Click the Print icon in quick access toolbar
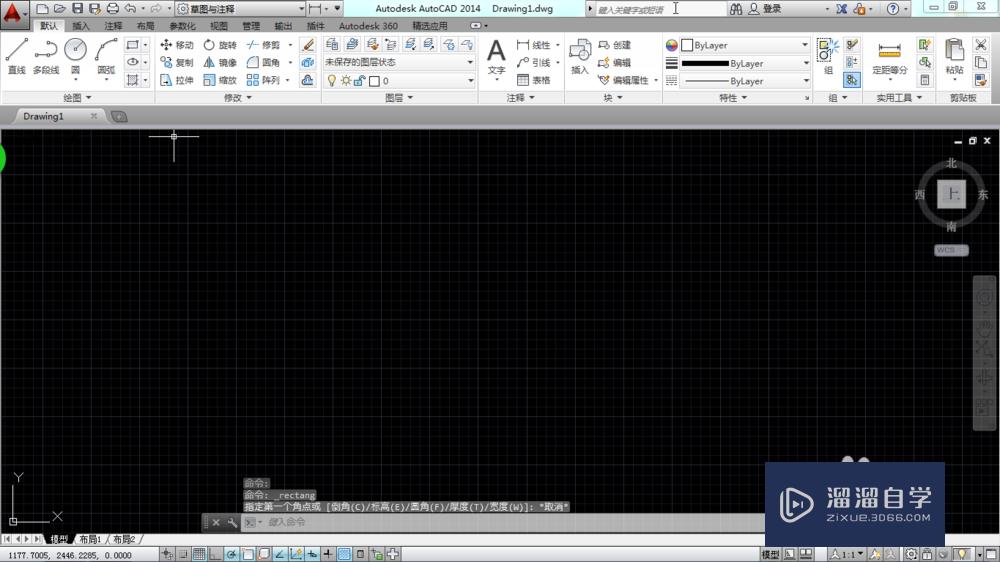Screen dimensions: 1000x562 pyautogui.click(x=113, y=8)
